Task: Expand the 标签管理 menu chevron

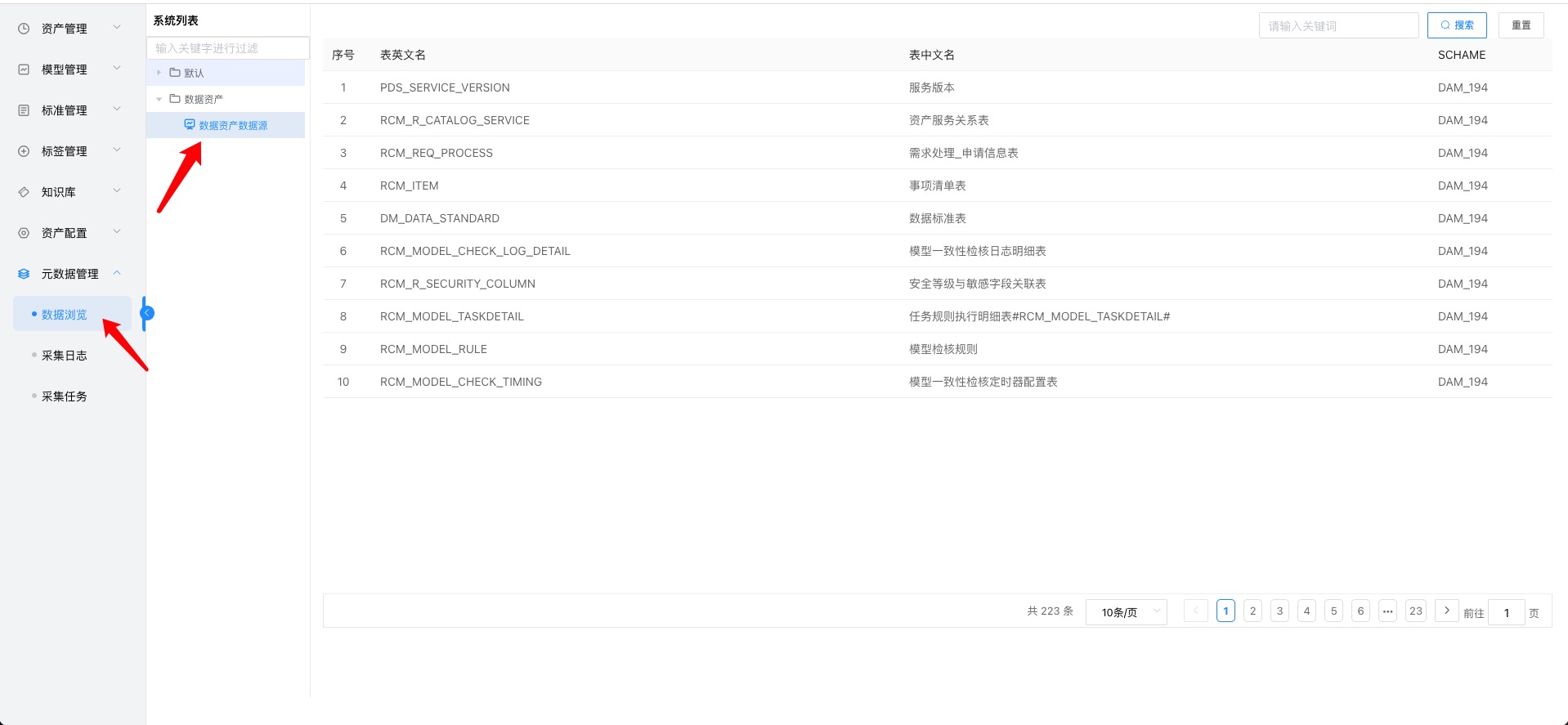Action: click(x=117, y=150)
